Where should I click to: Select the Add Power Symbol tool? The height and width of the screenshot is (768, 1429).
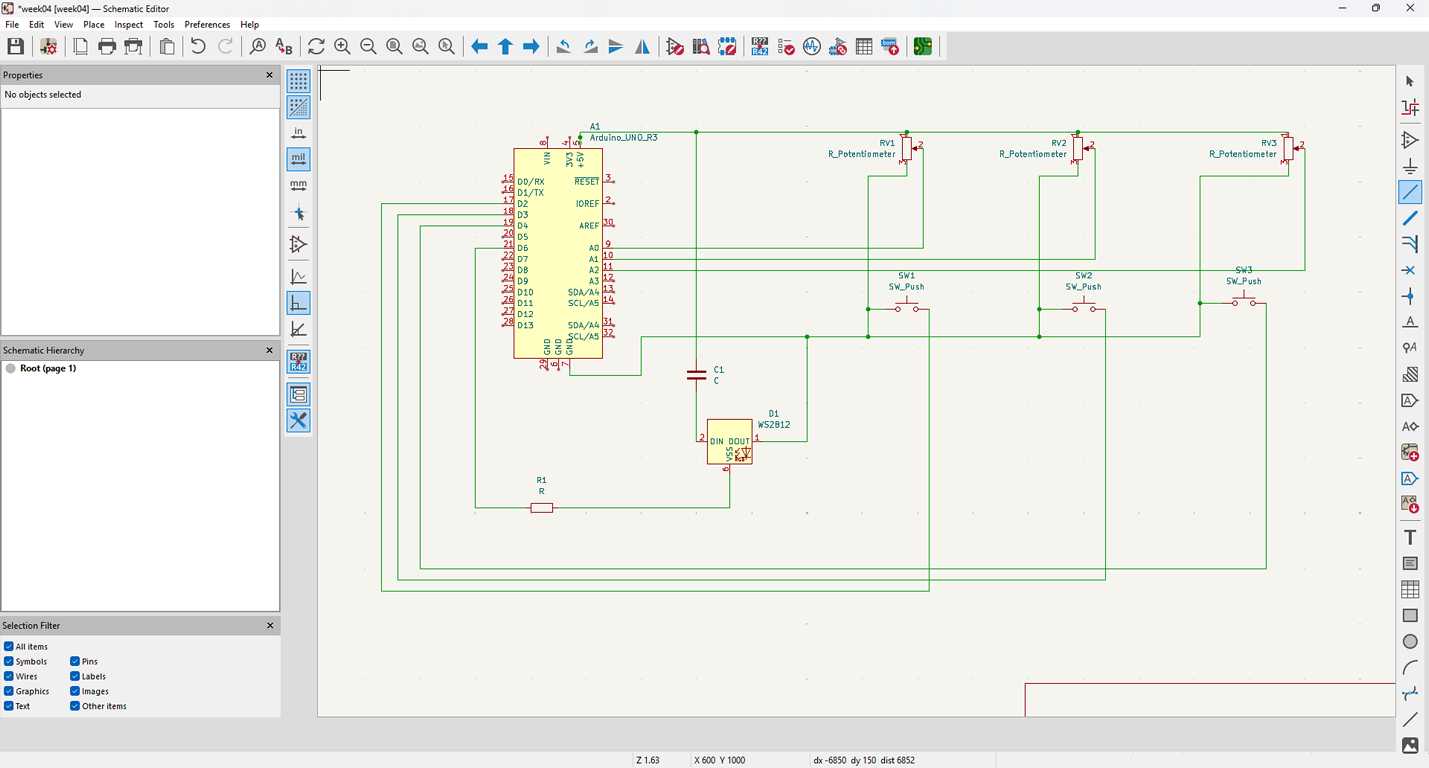[1410, 166]
